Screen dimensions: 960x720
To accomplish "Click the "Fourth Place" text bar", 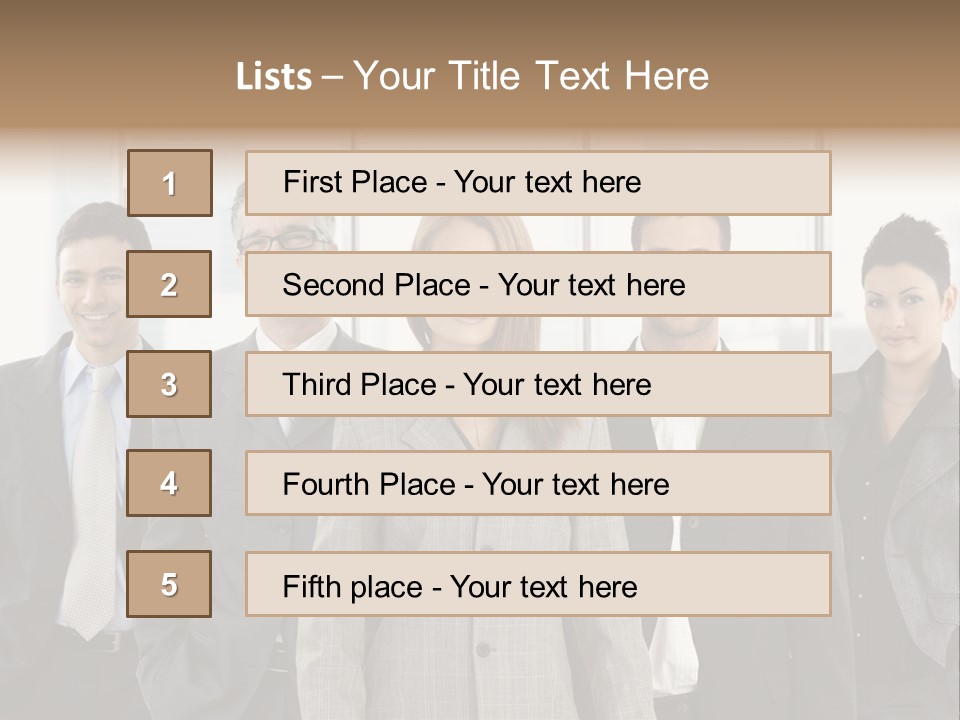I will pyautogui.click(x=538, y=484).
